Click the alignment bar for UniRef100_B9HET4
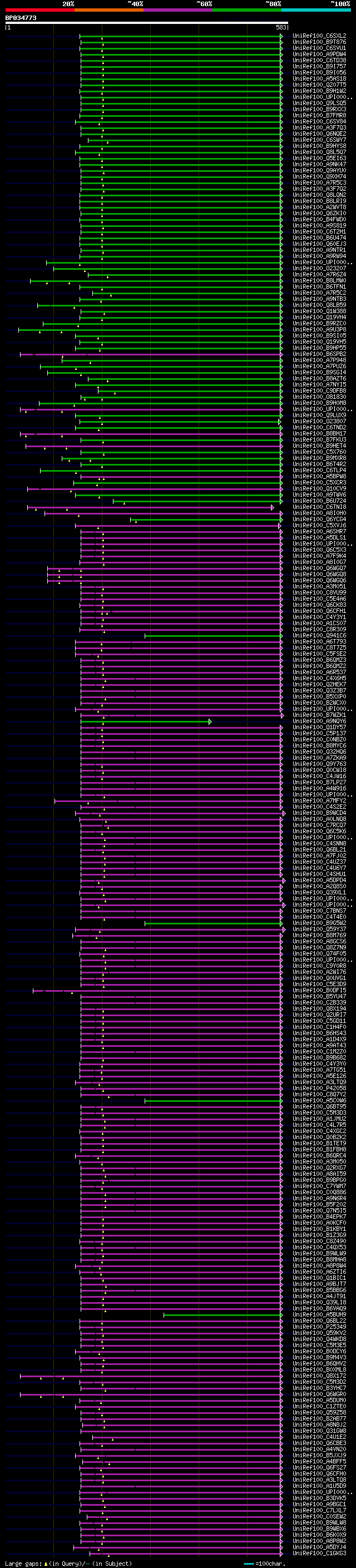Screen dimensions: 356x1568 [154, 446]
